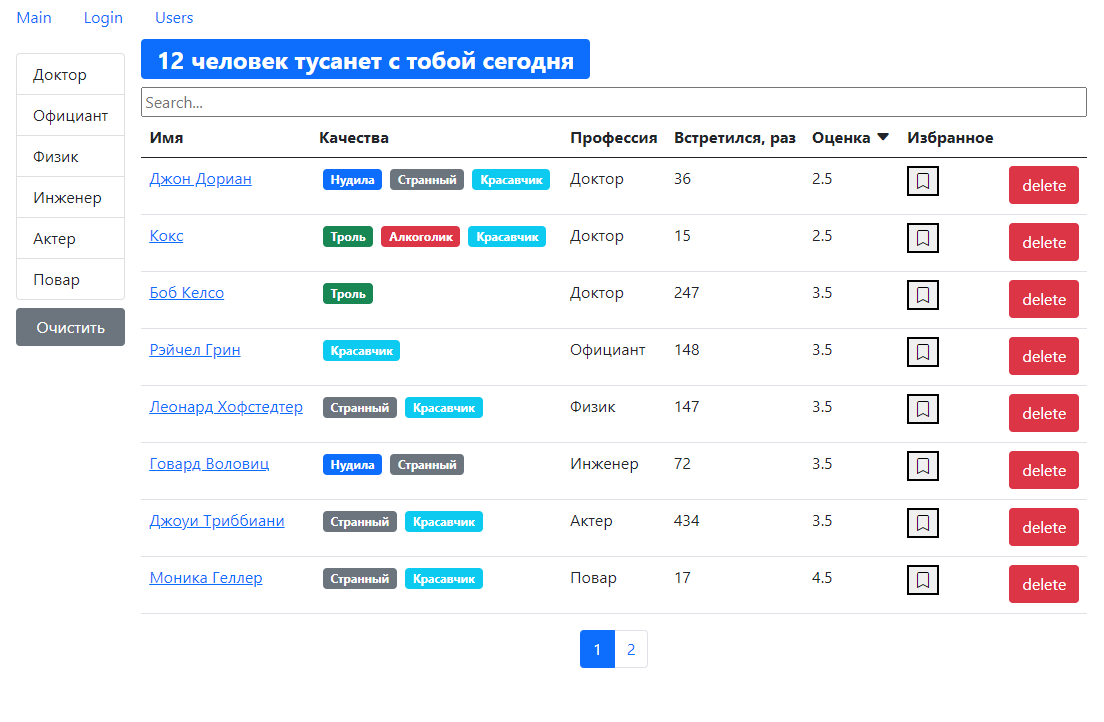
Task: Delete the Моника Геллер row
Action: 1043,585
